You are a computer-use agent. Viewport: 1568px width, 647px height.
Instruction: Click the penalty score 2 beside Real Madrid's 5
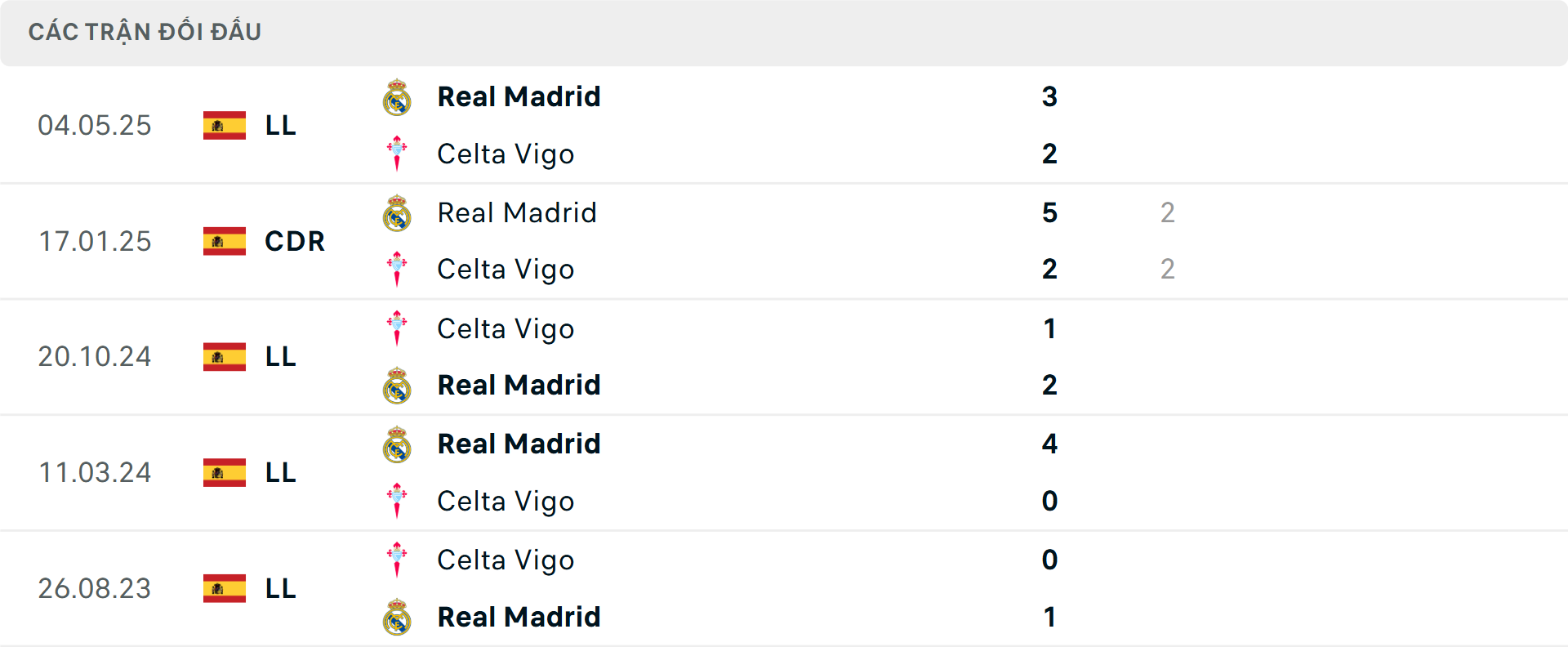tap(1168, 212)
